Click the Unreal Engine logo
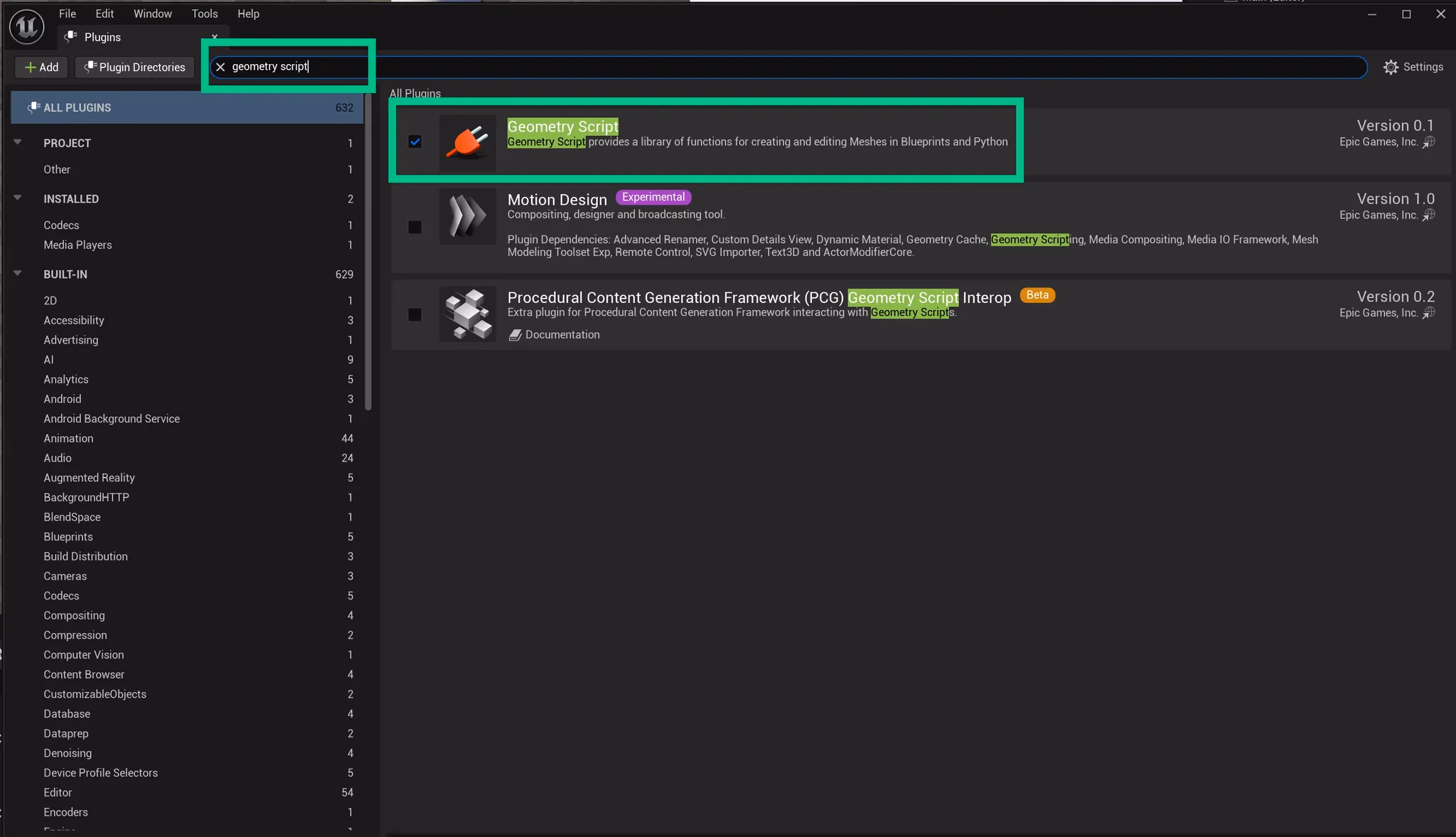1456x837 pixels. [26, 26]
